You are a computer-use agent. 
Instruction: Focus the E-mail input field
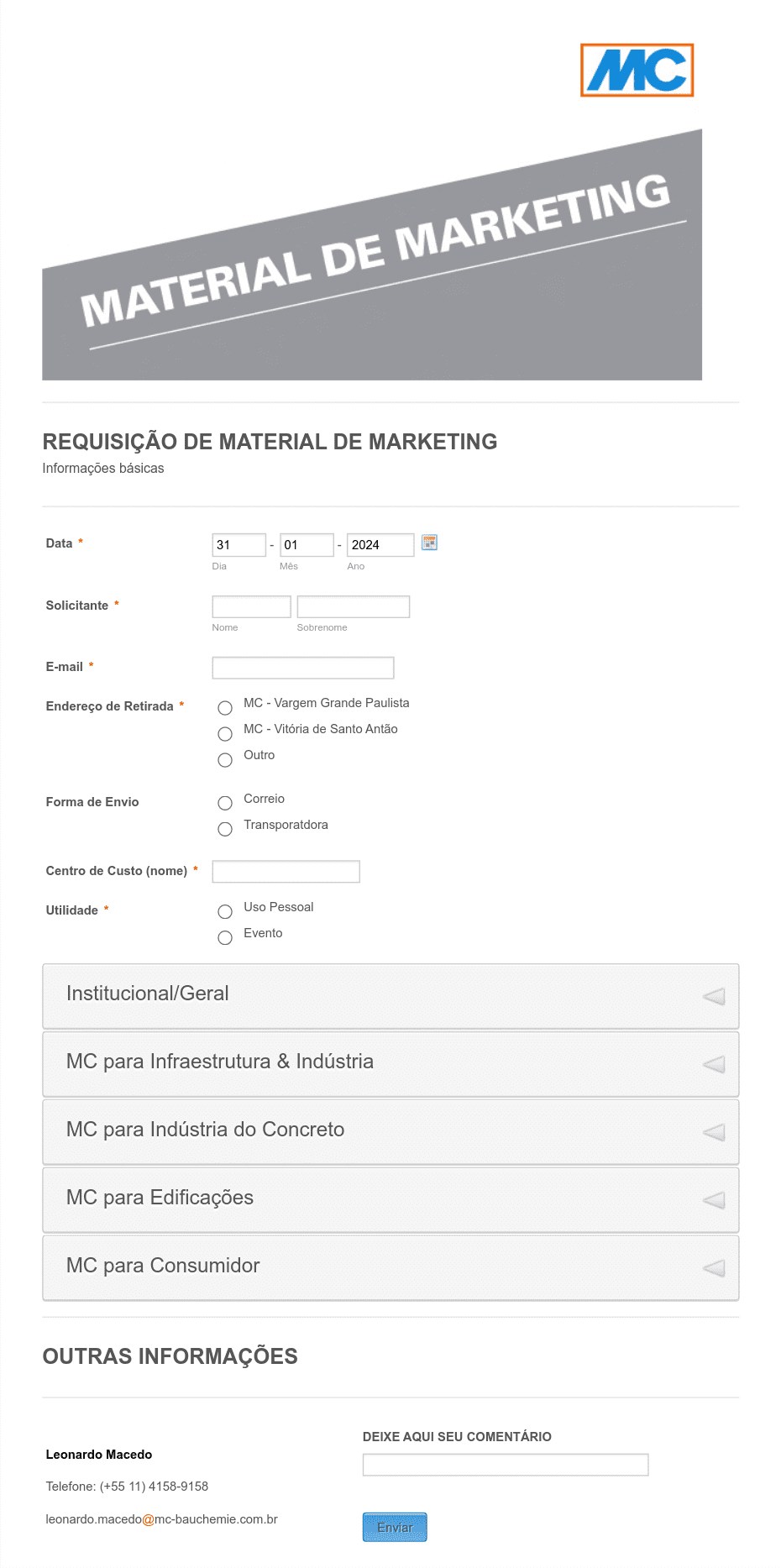[x=303, y=668]
